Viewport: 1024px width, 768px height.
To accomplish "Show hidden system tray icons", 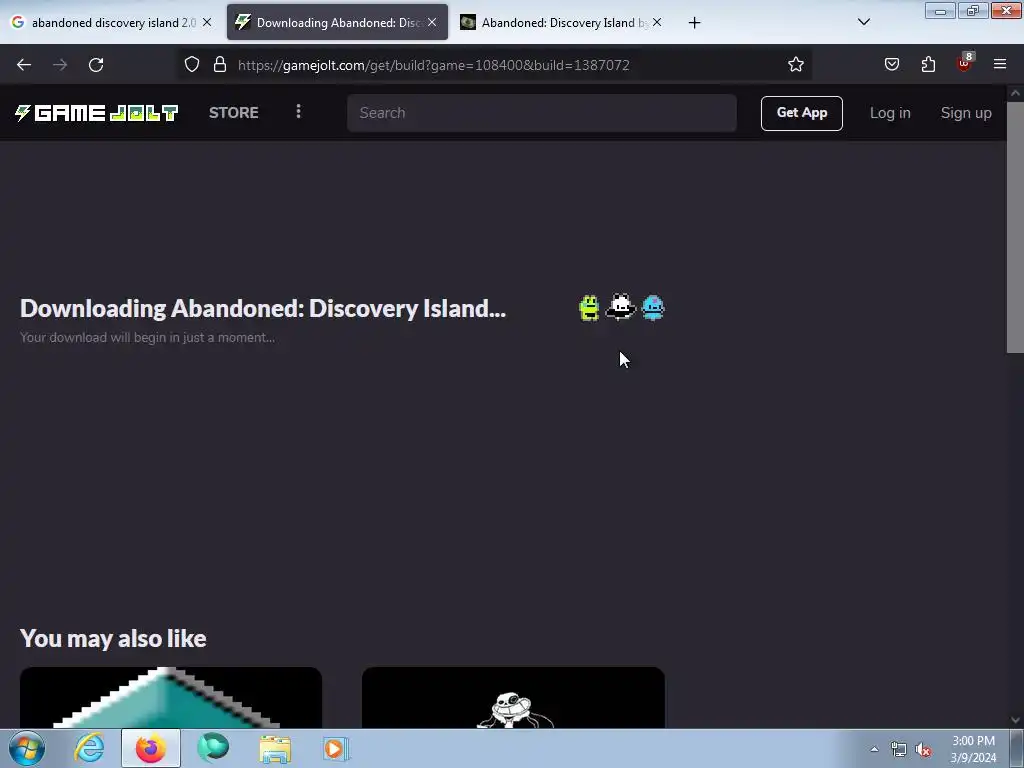I will pos(874,749).
